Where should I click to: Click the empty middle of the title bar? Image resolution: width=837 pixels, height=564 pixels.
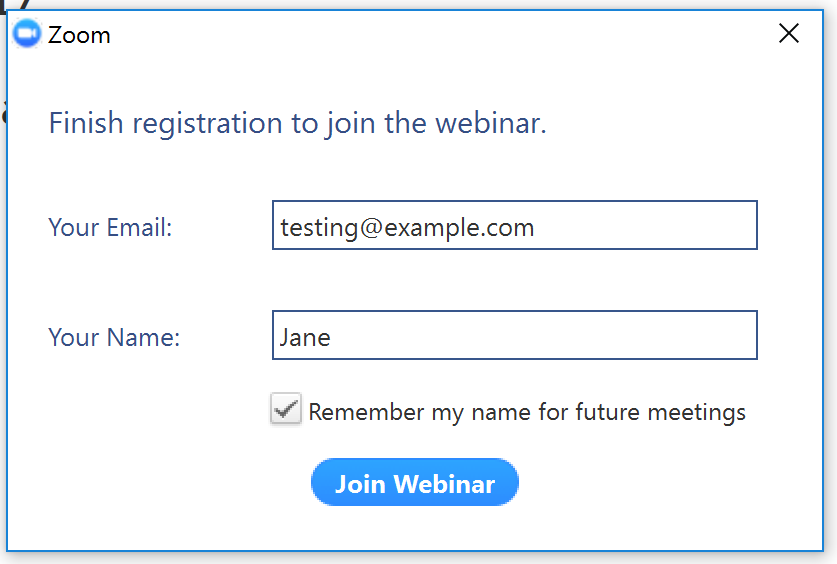tap(420, 35)
